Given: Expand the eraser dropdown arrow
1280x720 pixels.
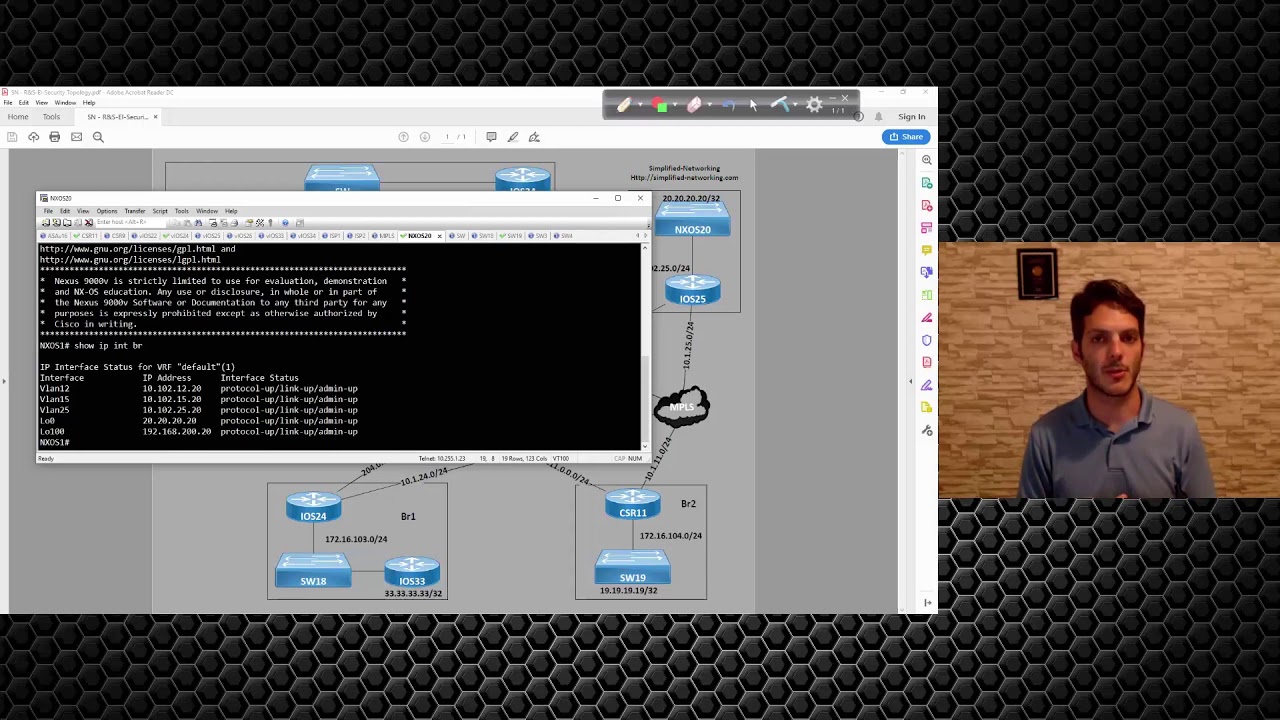Looking at the screenshot, I should click(709, 106).
